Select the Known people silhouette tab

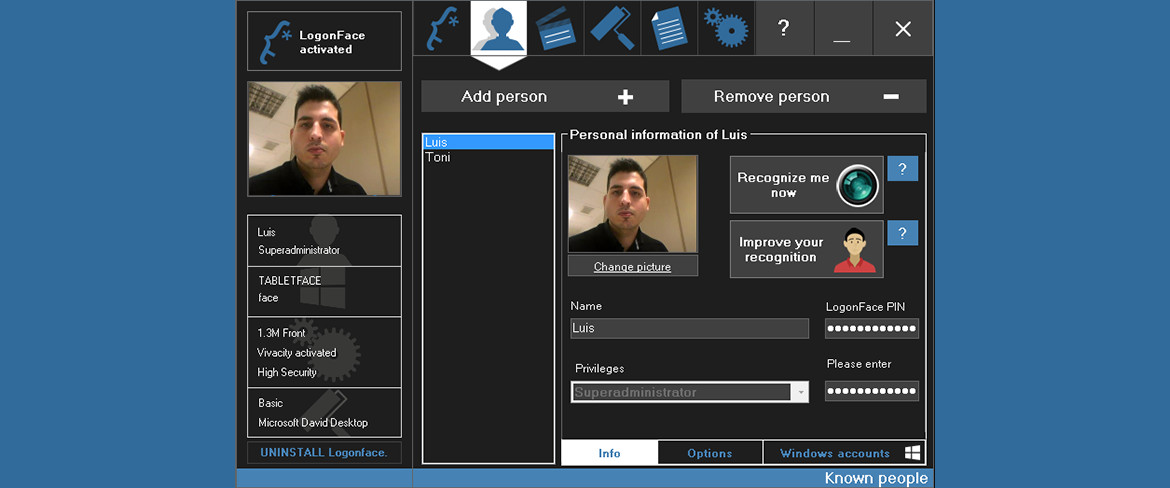pos(498,28)
